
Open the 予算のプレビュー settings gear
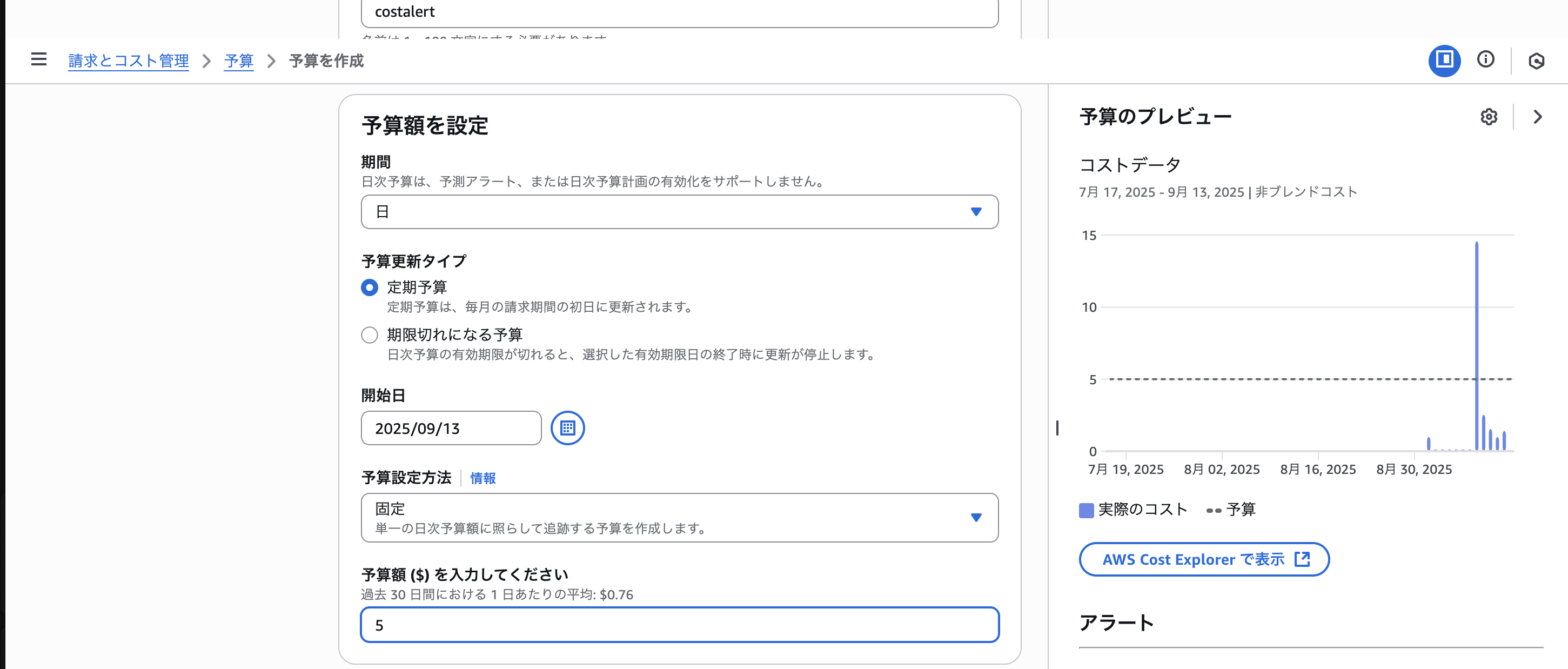(1489, 116)
